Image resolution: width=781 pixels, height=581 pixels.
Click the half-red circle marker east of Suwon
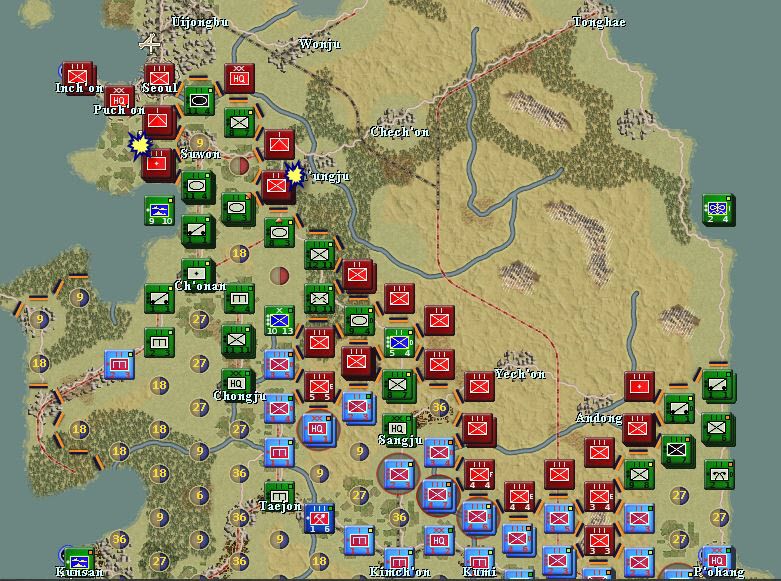pyautogui.click(x=240, y=166)
